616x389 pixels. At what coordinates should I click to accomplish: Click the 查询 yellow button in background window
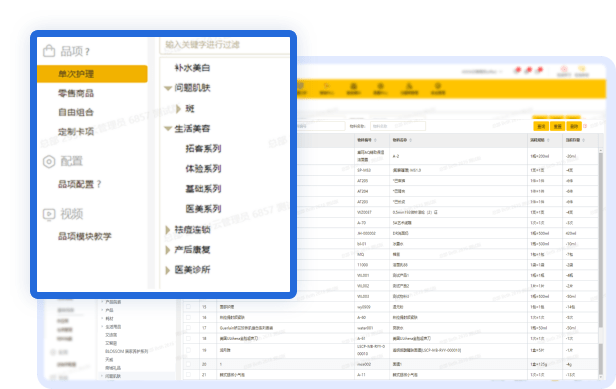(541, 126)
